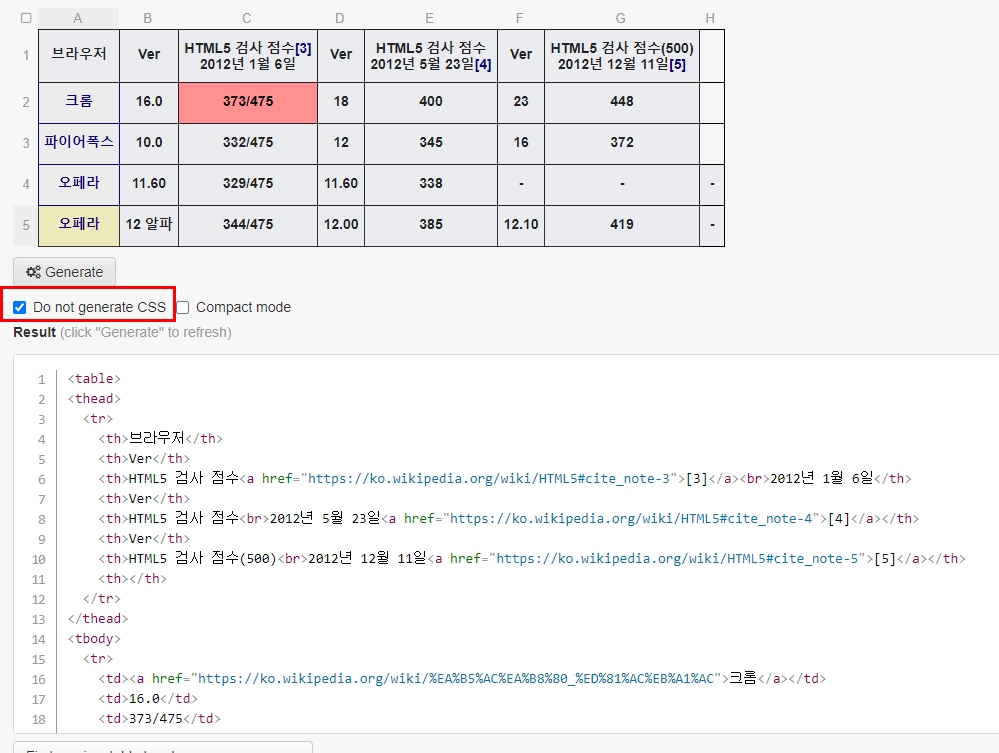Select the cell containing 329/475

point(248,183)
